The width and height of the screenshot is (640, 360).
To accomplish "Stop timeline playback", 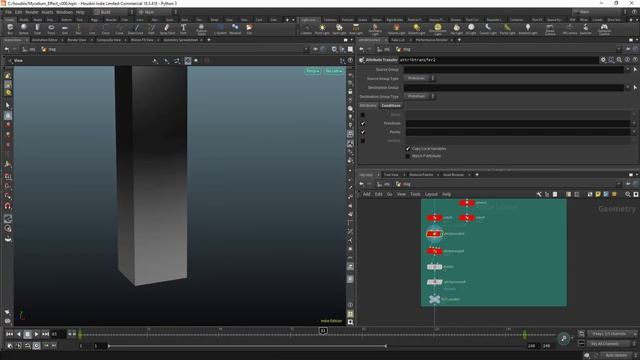I will tap(27, 334).
